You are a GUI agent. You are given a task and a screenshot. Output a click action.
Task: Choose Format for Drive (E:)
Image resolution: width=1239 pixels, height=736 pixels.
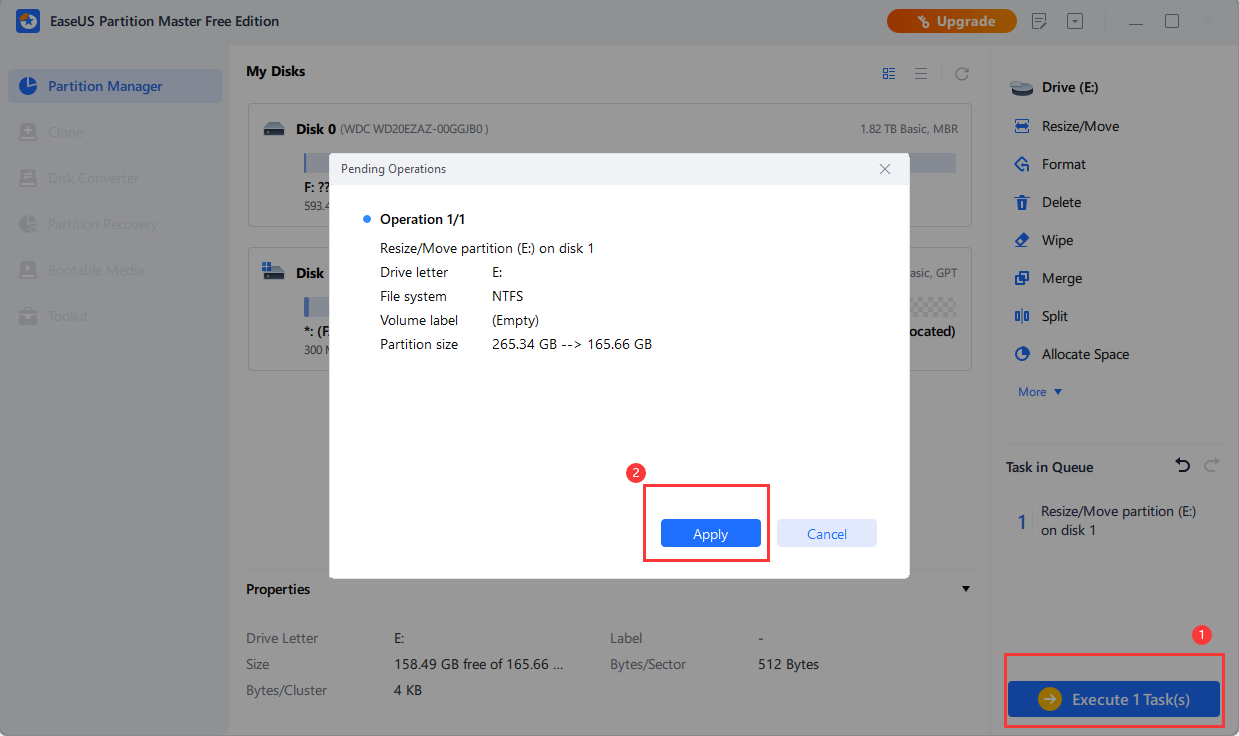click(1050, 164)
